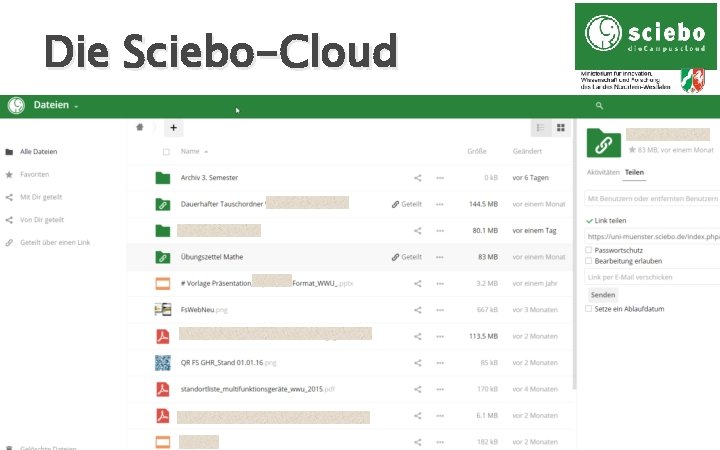Enable Bearbeitung erlauben checkbox
Viewport: 720px width, 450px height.
588,261
